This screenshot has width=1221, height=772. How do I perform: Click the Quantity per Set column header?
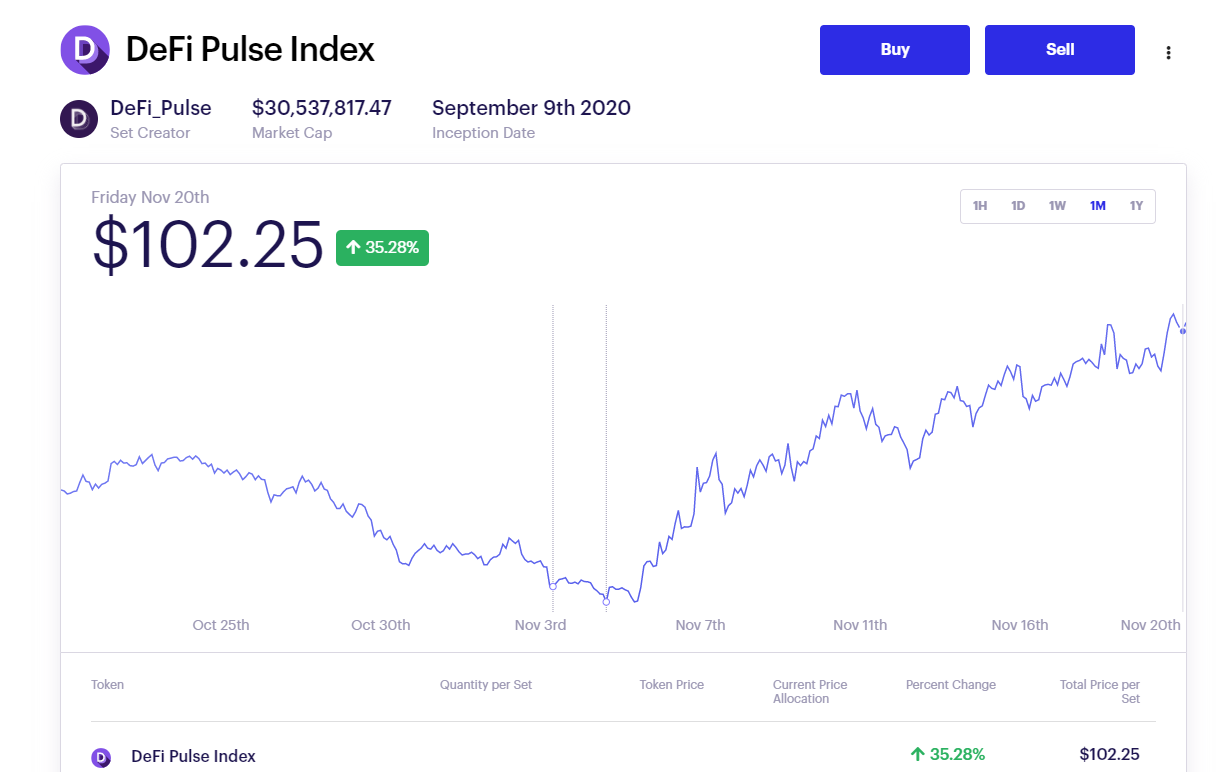(x=486, y=685)
